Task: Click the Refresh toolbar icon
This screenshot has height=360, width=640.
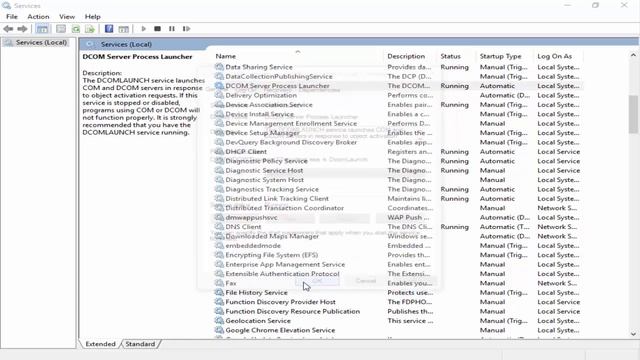Action: pyautogui.click(x=76, y=29)
